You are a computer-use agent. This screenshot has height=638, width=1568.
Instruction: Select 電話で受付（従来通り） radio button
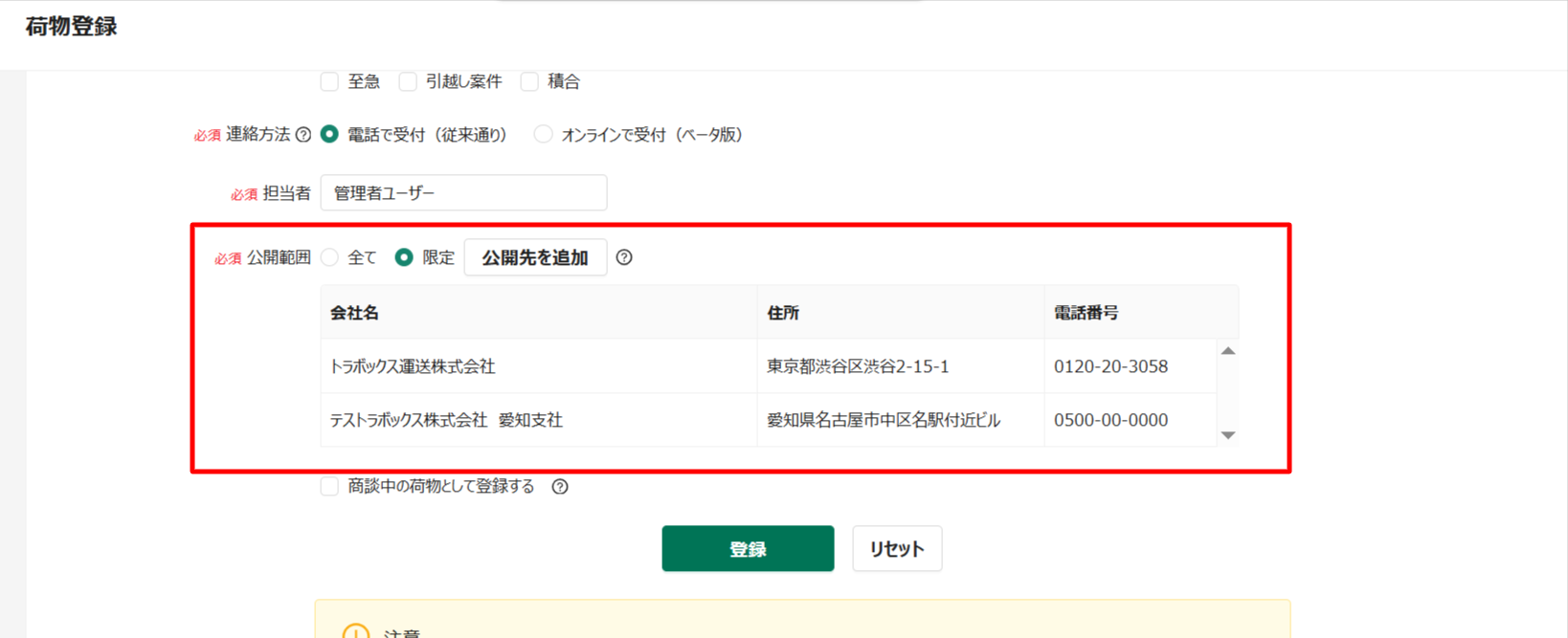pos(329,134)
